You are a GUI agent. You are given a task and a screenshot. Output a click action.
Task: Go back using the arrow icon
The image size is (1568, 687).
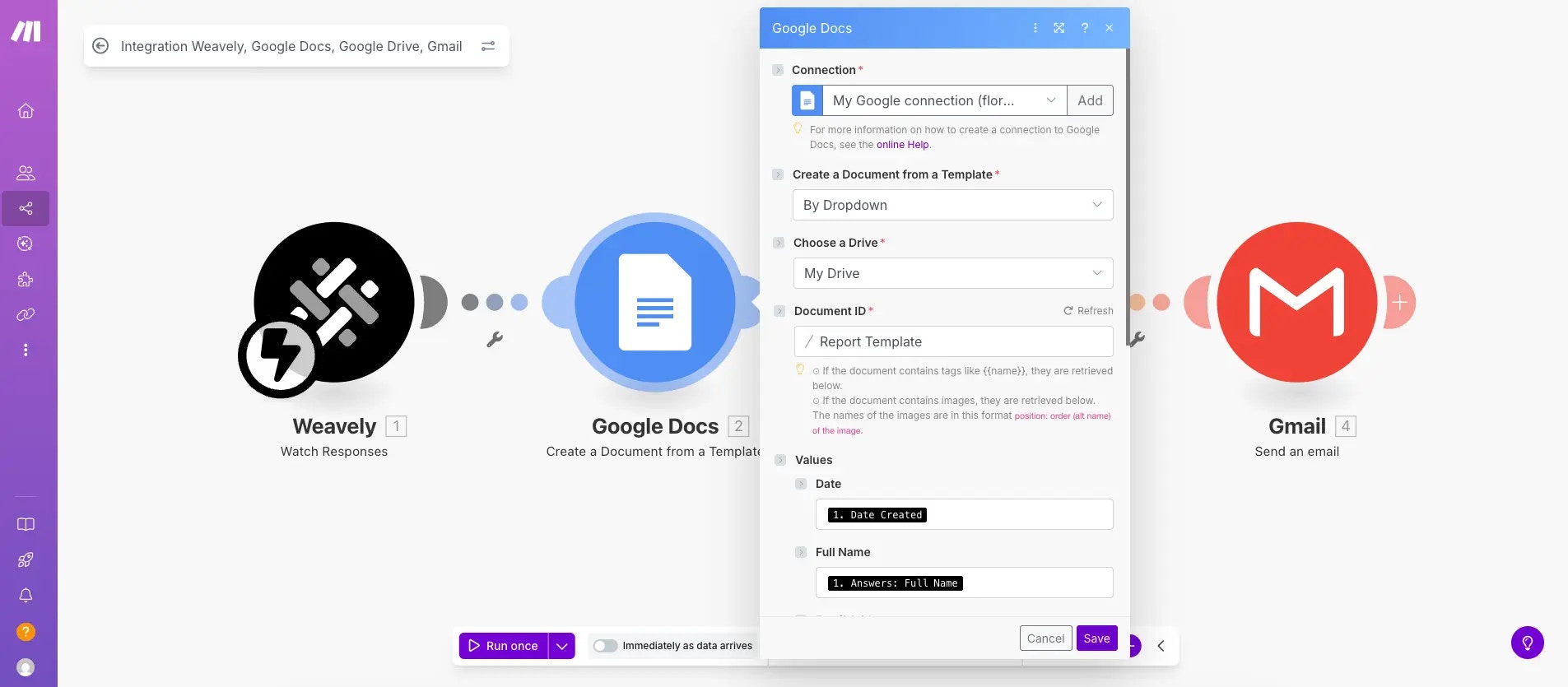(100, 46)
